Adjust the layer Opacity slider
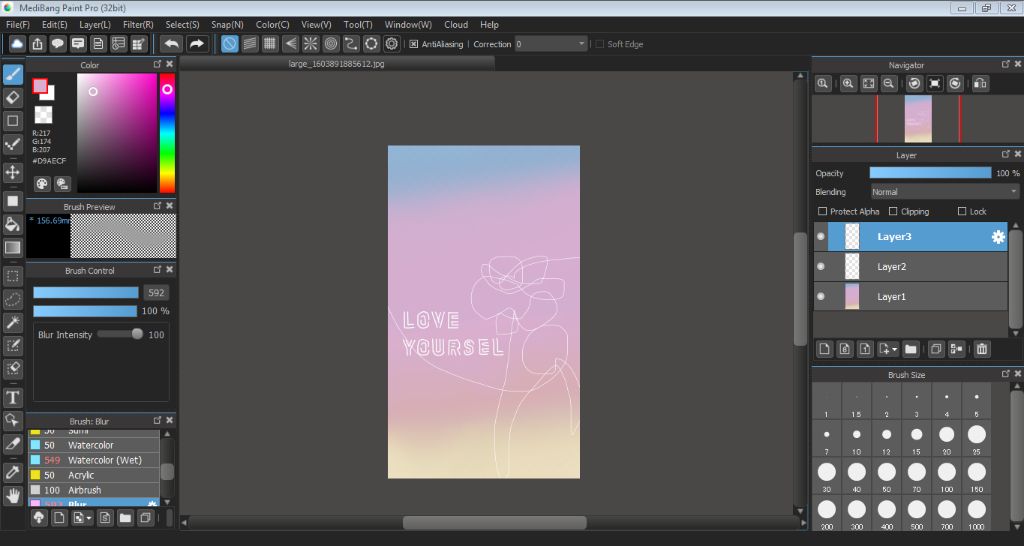 (x=930, y=173)
